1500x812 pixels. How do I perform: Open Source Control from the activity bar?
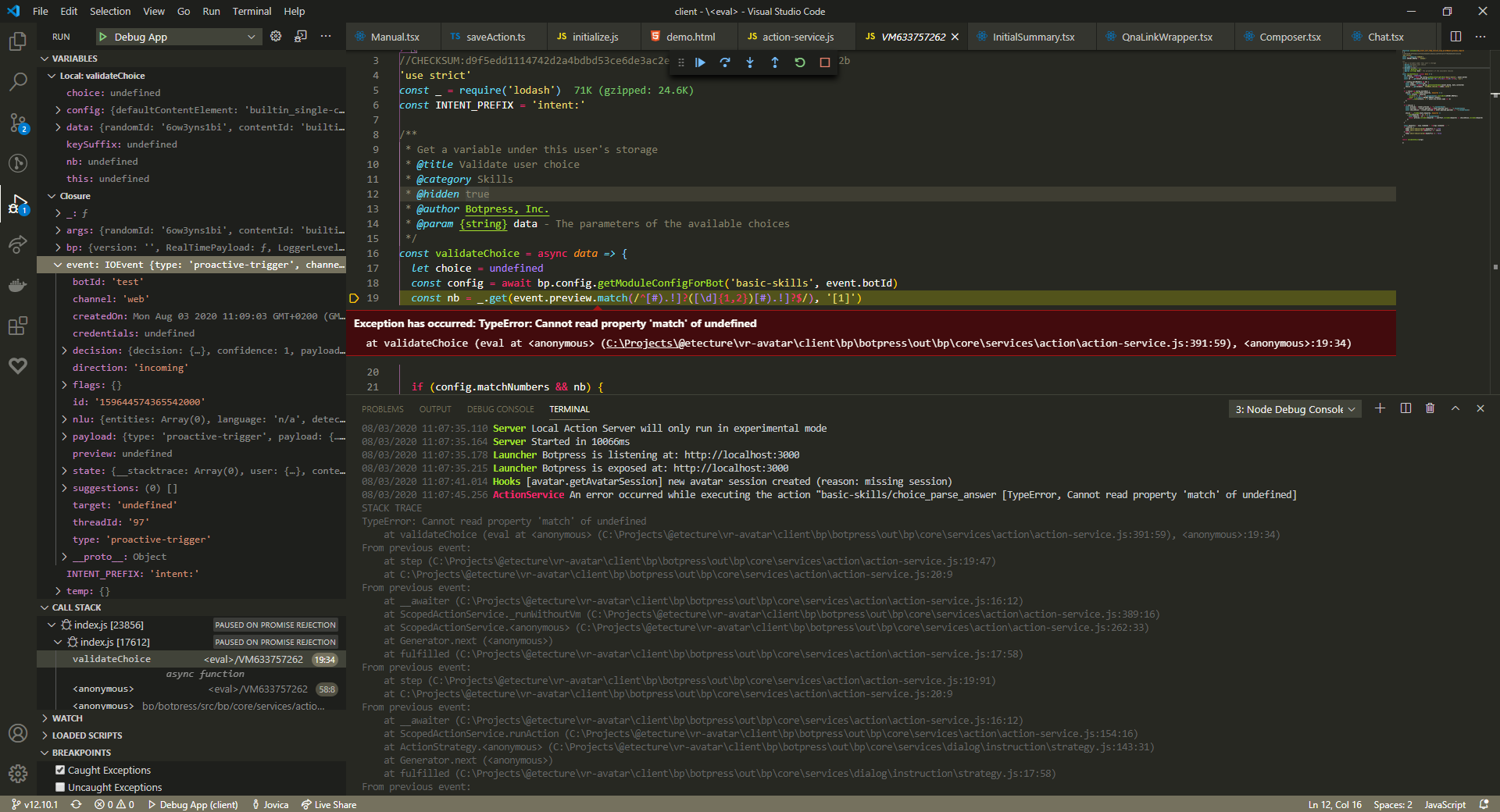[x=17, y=123]
